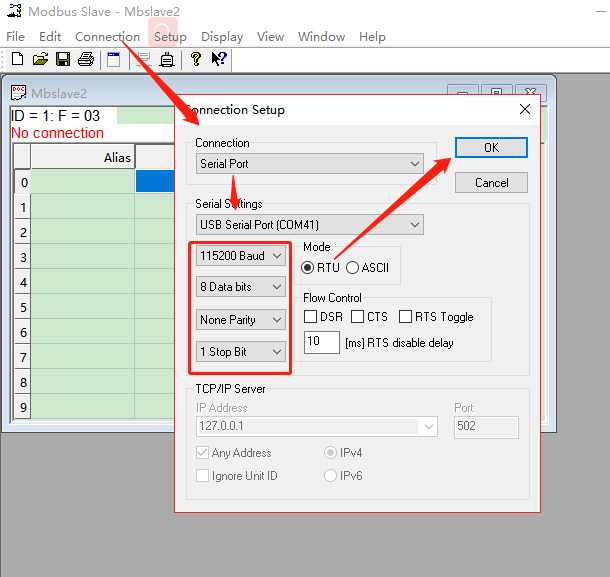Click the Disconnect toolbar icon

point(167,60)
